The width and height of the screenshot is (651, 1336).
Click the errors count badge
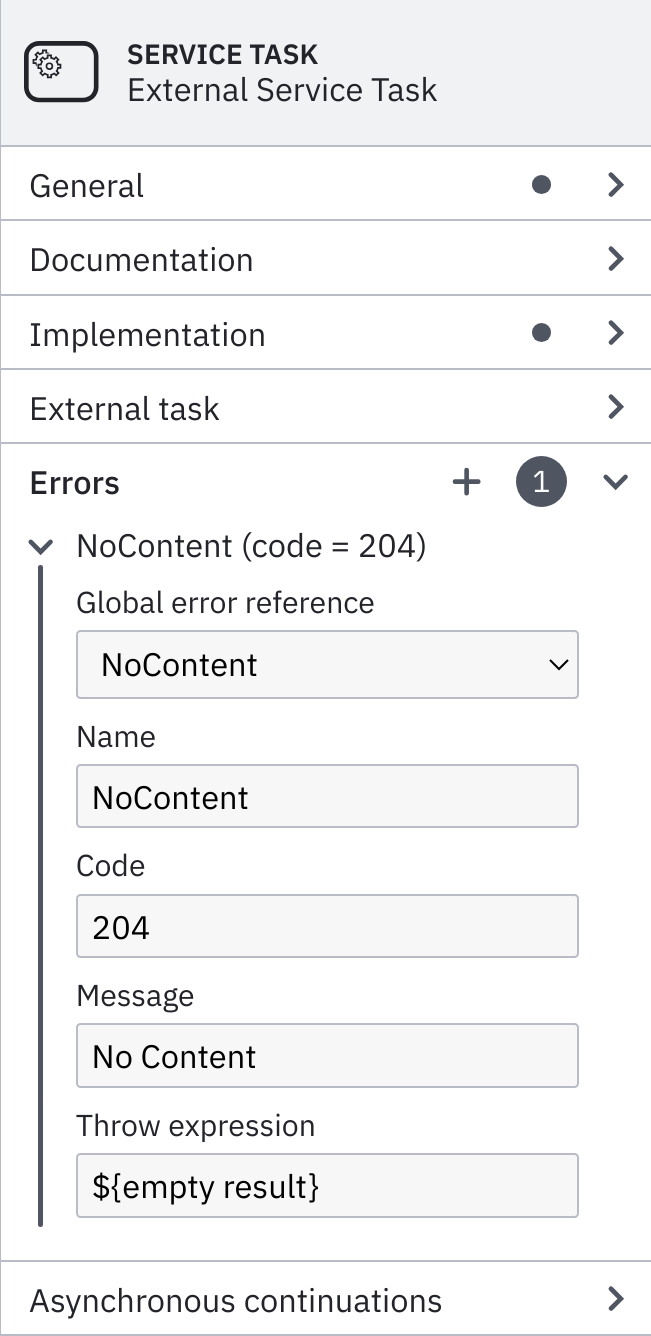[x=541, y=483]
